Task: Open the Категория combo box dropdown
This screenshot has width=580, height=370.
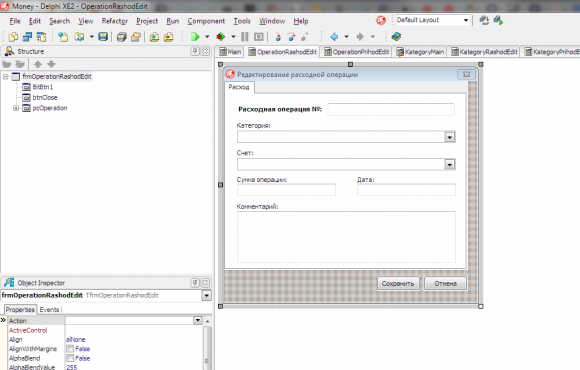Action: pos(449,137)
